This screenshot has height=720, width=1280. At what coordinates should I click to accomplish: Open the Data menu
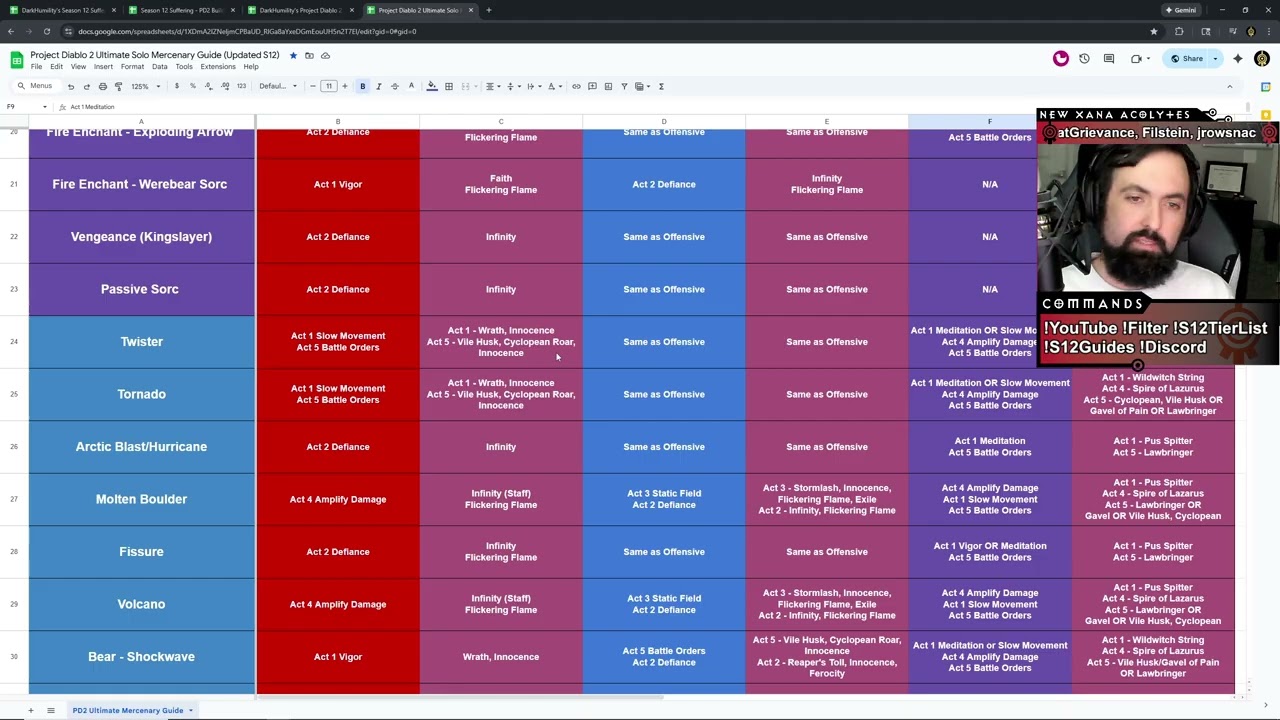(159, 67)
